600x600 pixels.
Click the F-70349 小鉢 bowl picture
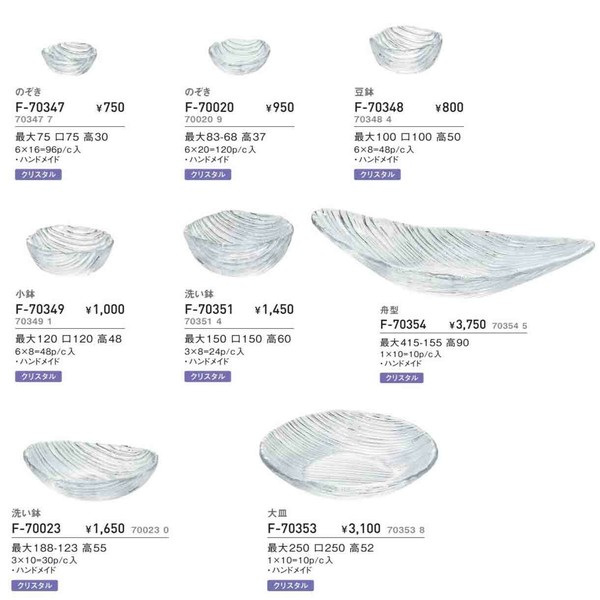coord(70,249)
